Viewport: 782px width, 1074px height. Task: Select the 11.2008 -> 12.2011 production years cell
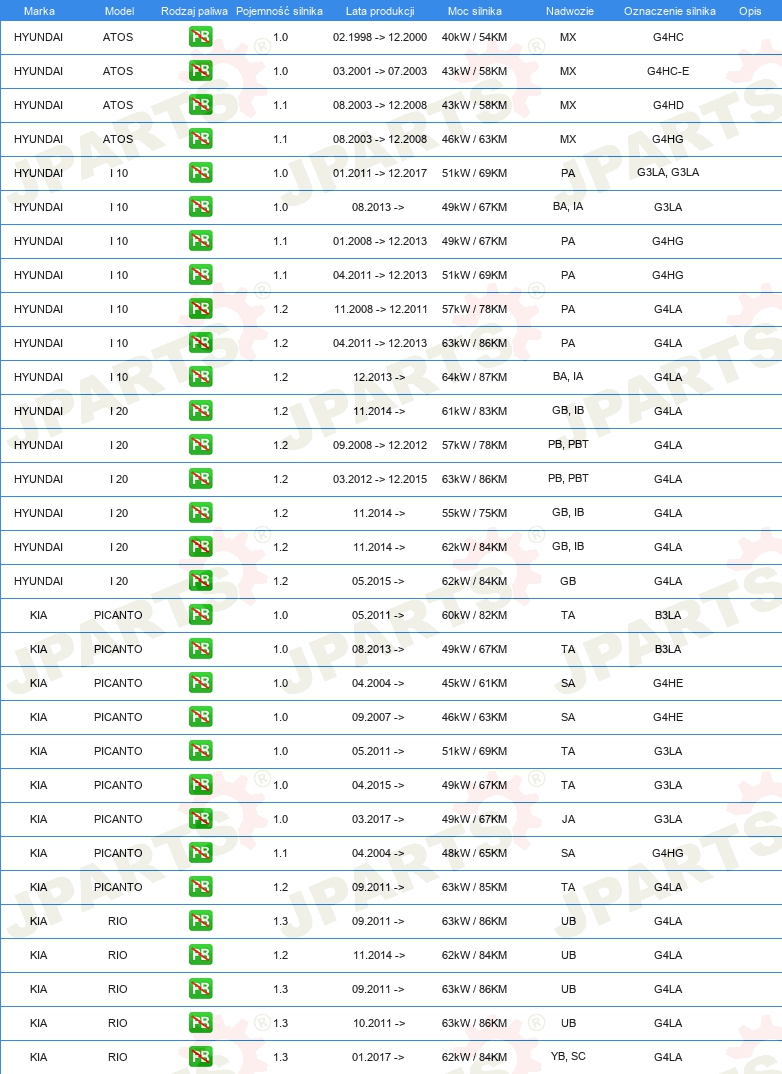(381, 309)
